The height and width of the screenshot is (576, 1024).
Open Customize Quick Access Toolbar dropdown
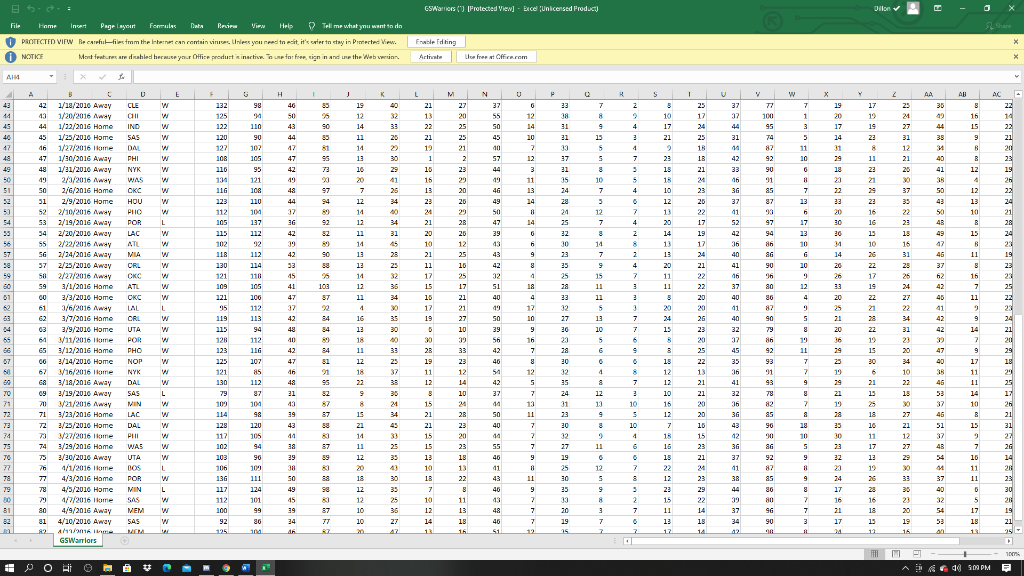coord(69,8)
